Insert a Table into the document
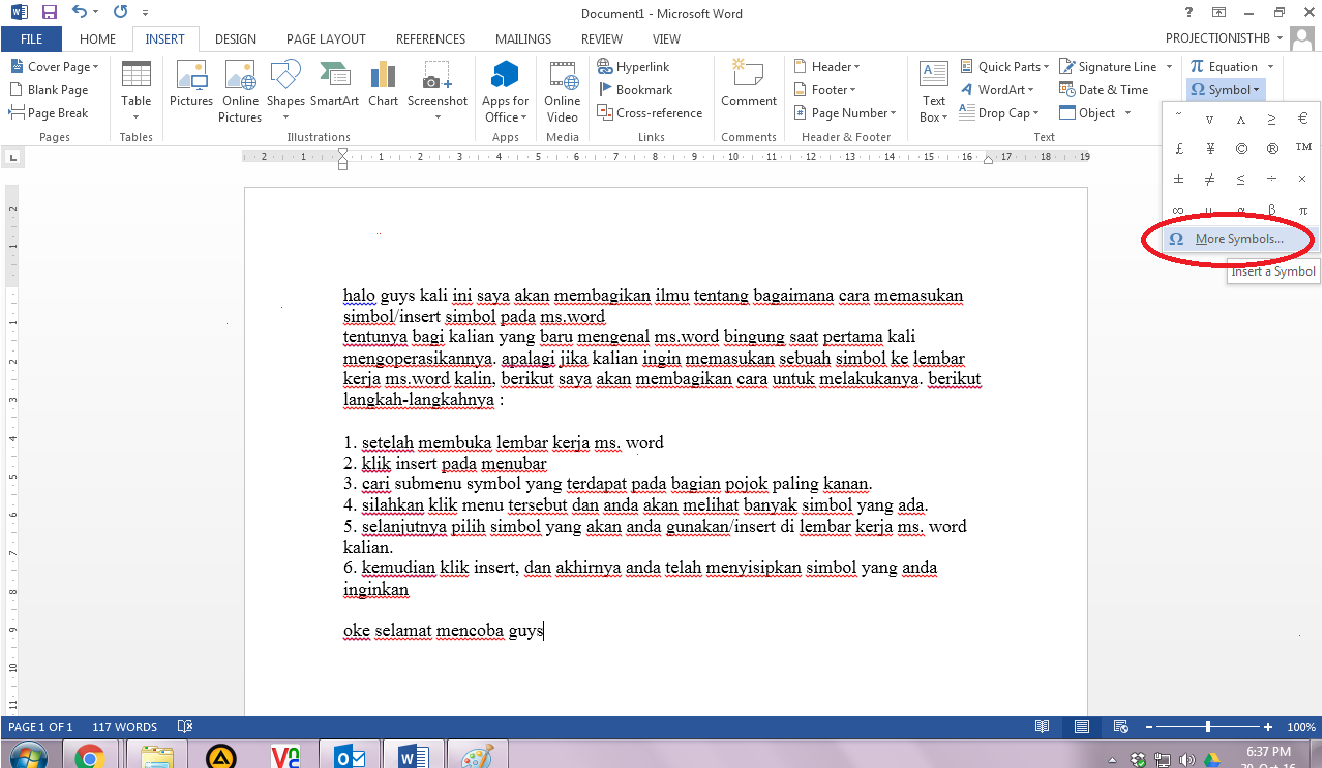Screen dimensions: 1322x768 pos(135,90)
